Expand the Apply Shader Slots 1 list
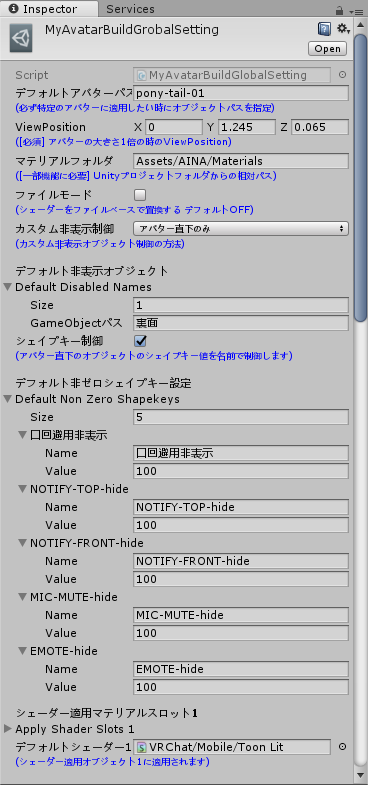 (8, 729)
